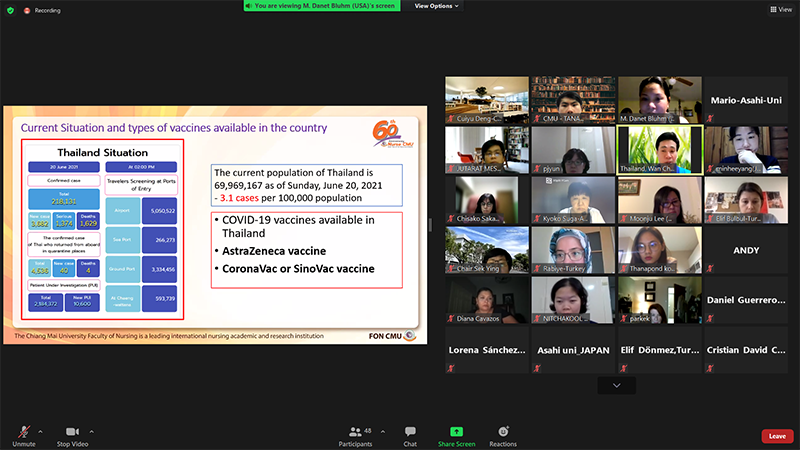Screen dimensions: 800x450
Task: Leave the meeting
Action: 777,436
